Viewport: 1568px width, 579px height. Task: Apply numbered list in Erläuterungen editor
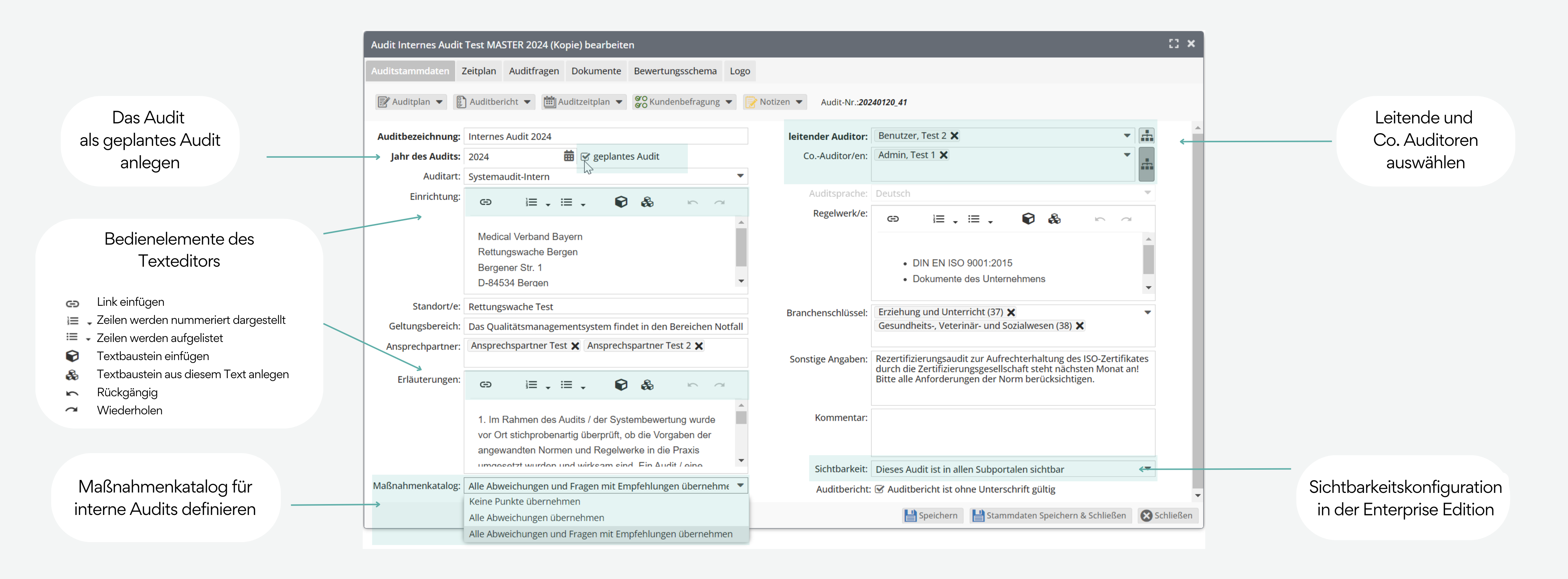point(531,385)
